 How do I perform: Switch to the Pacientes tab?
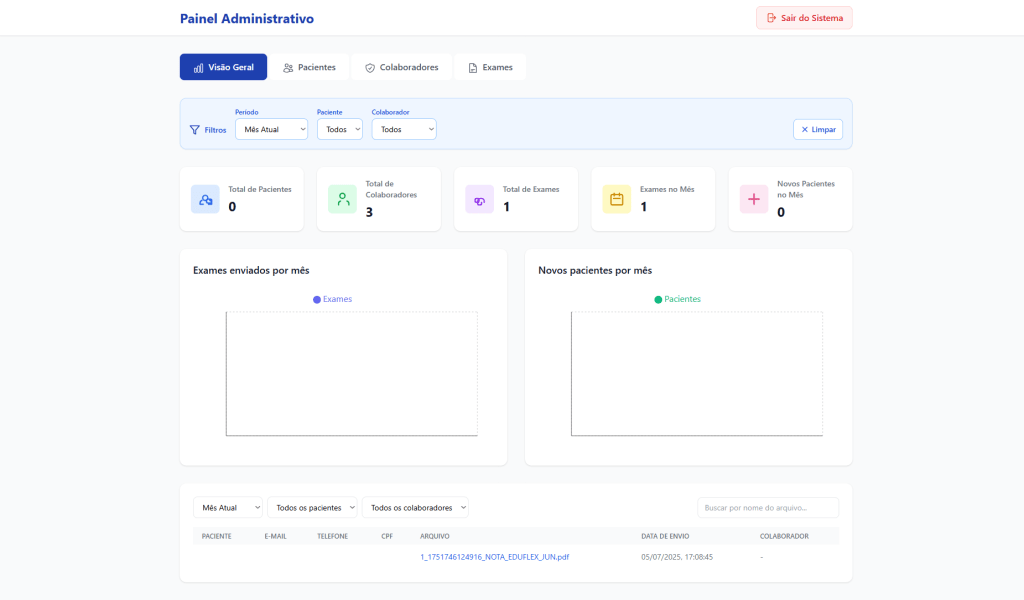(x=309, y=67)
